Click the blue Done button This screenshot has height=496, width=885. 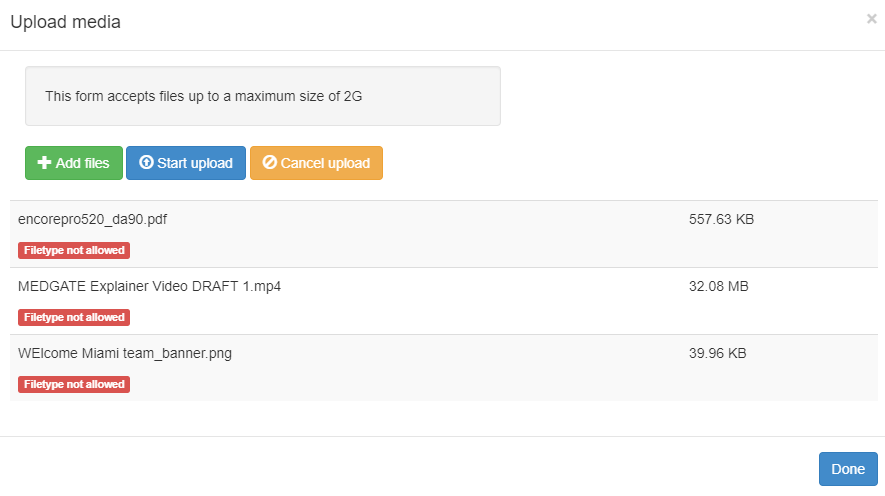(x=848, y=469)
